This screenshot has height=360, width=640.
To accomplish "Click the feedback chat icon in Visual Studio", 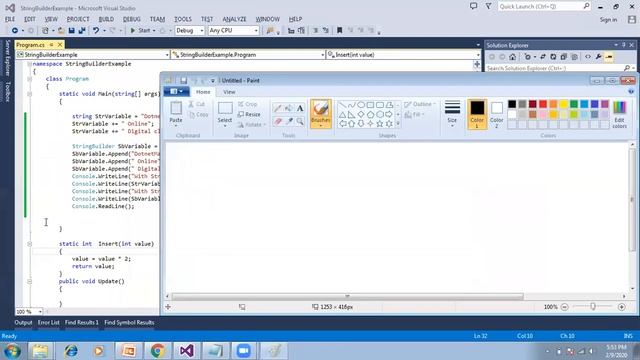I will [x=473, y=6].
